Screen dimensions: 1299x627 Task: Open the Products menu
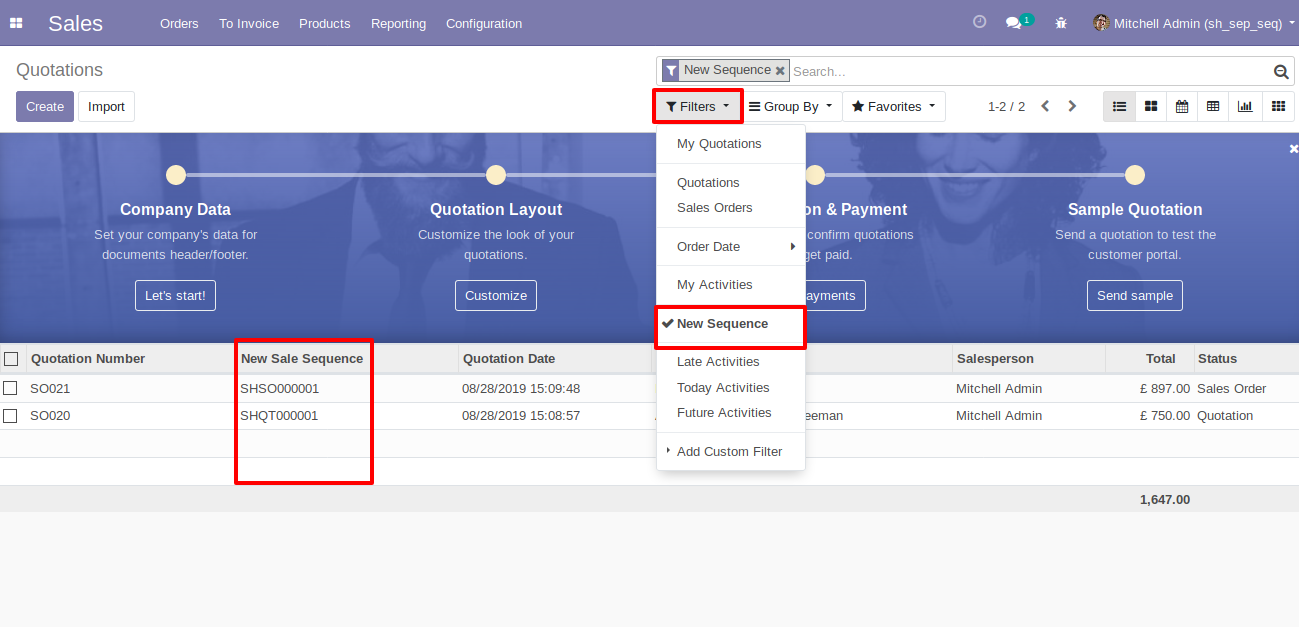click(x=325, y=23)
